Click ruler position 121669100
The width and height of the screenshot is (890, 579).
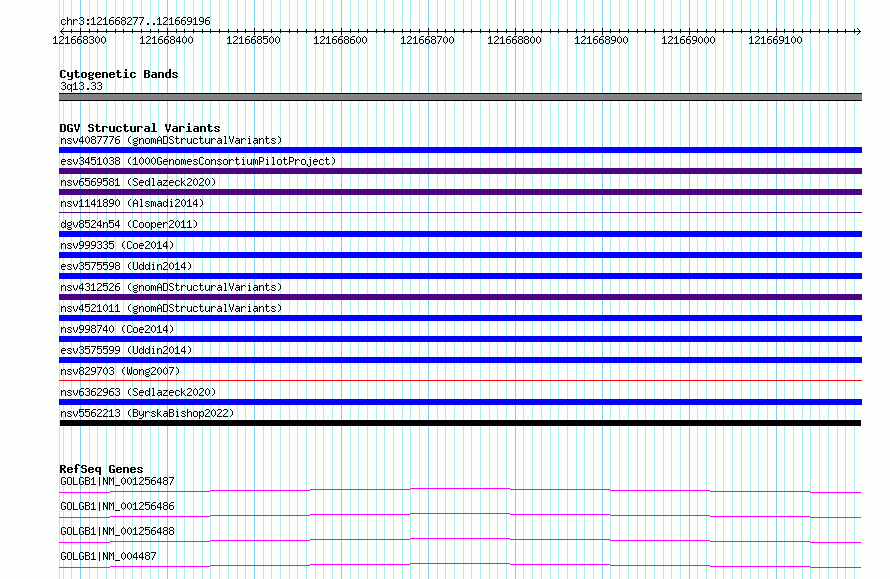pos(775,40)
